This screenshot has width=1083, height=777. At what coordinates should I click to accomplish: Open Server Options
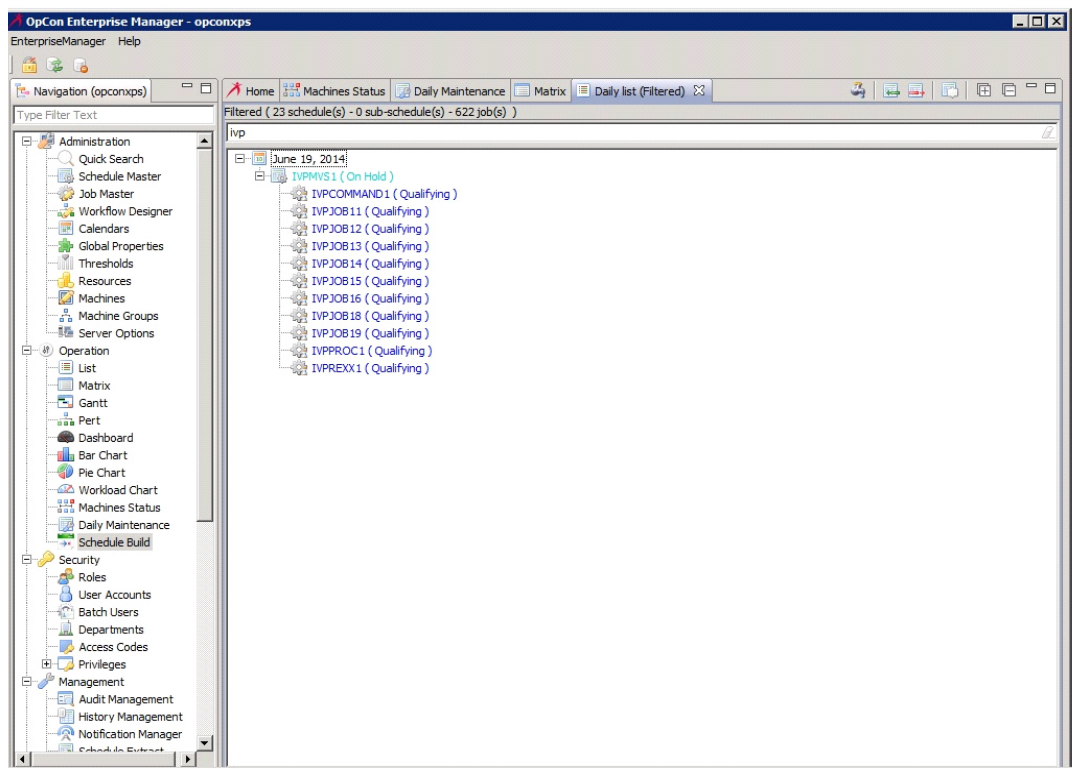tap(116, 333)
